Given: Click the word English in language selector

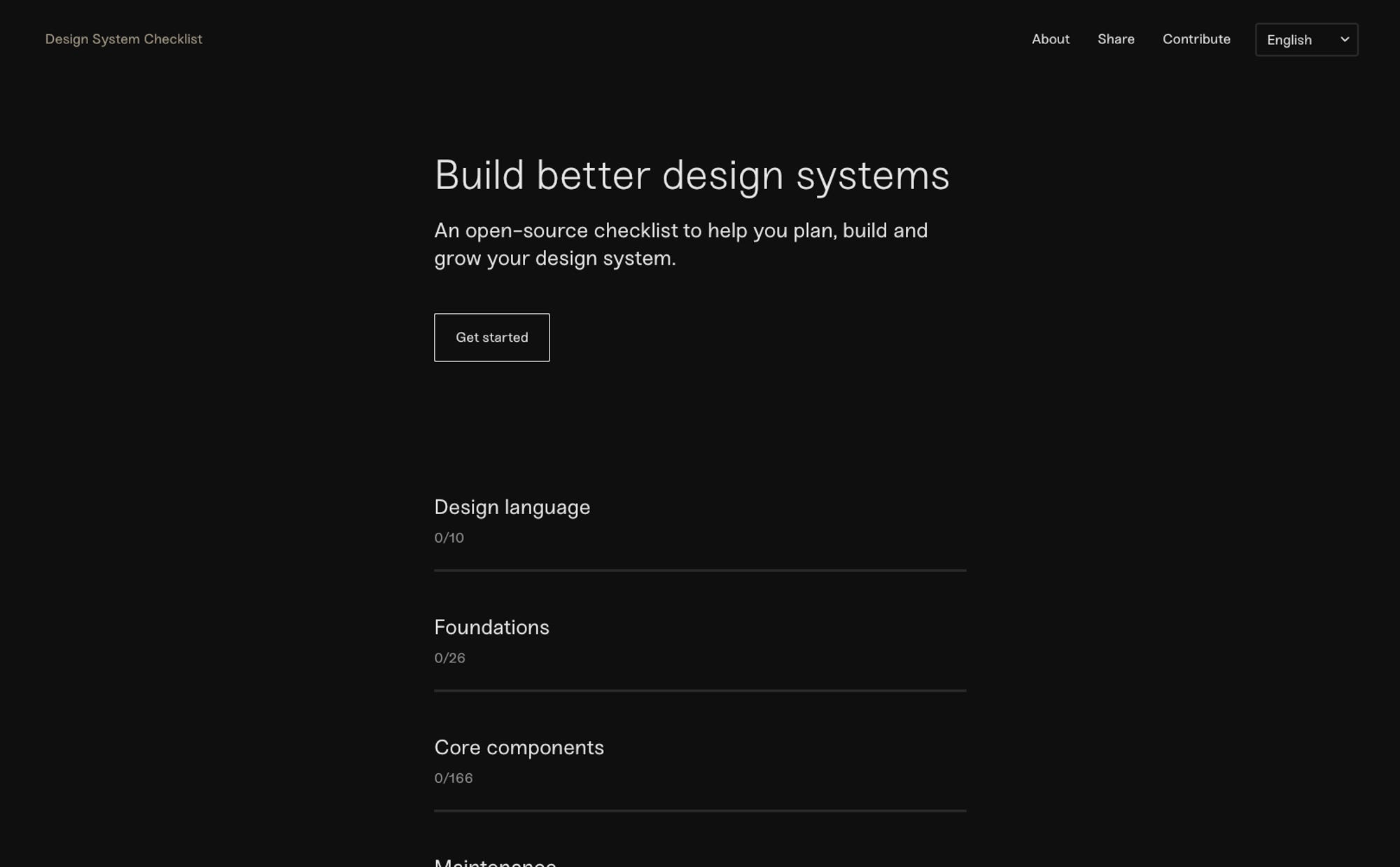Looking at the screenshot, I should pyautogui.click(x=1289, y=40).
